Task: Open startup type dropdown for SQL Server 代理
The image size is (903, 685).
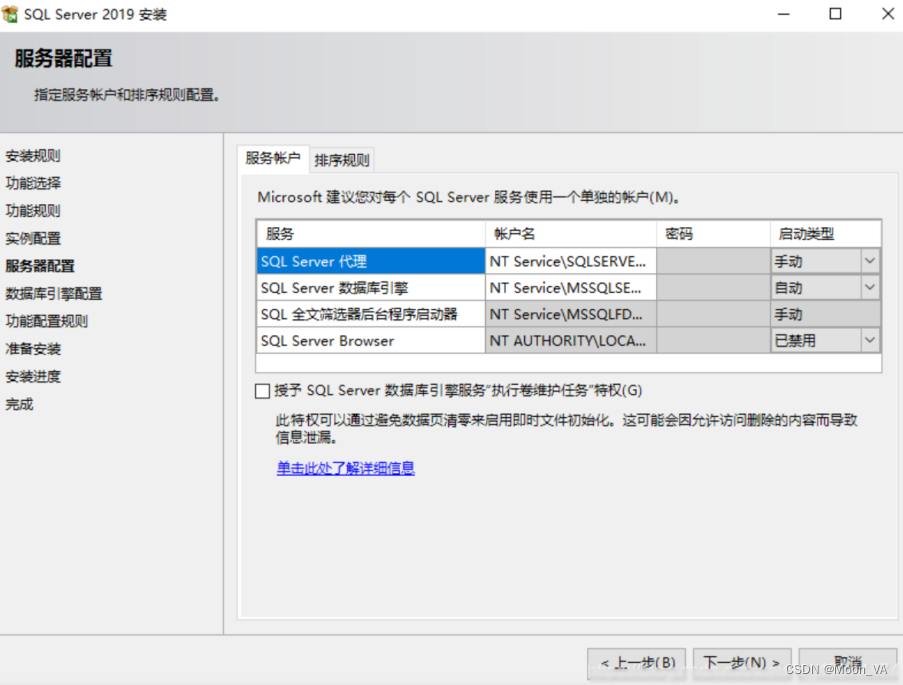Action: coord(870,261)
